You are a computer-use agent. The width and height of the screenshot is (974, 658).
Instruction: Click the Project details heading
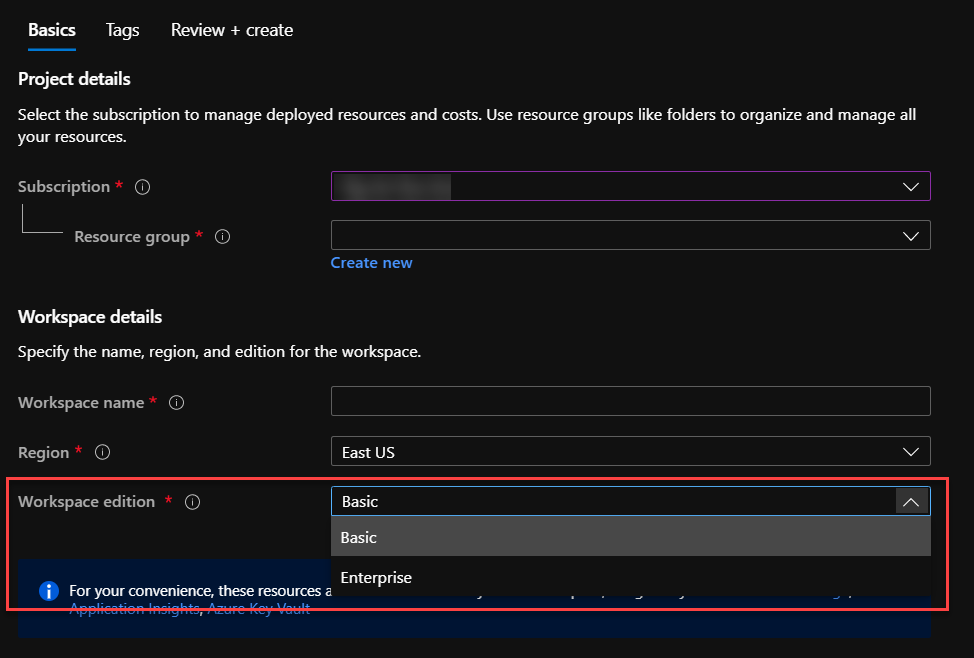click(74, 80)
